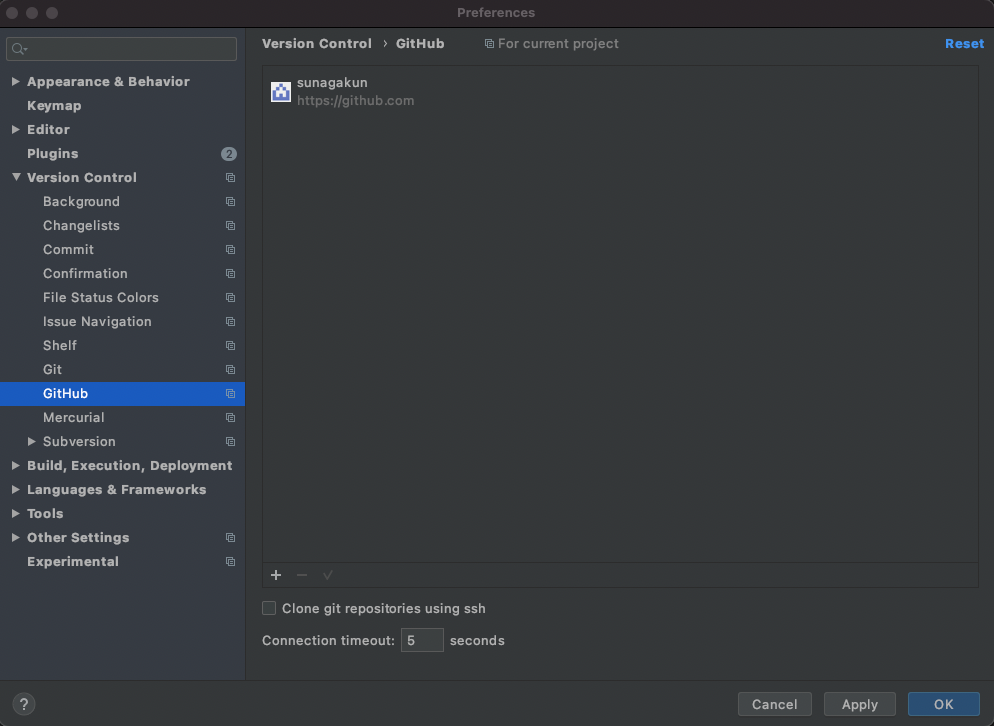
Task: Click the magnifier icon in the settings search field
Action: [x=18, y=48]
